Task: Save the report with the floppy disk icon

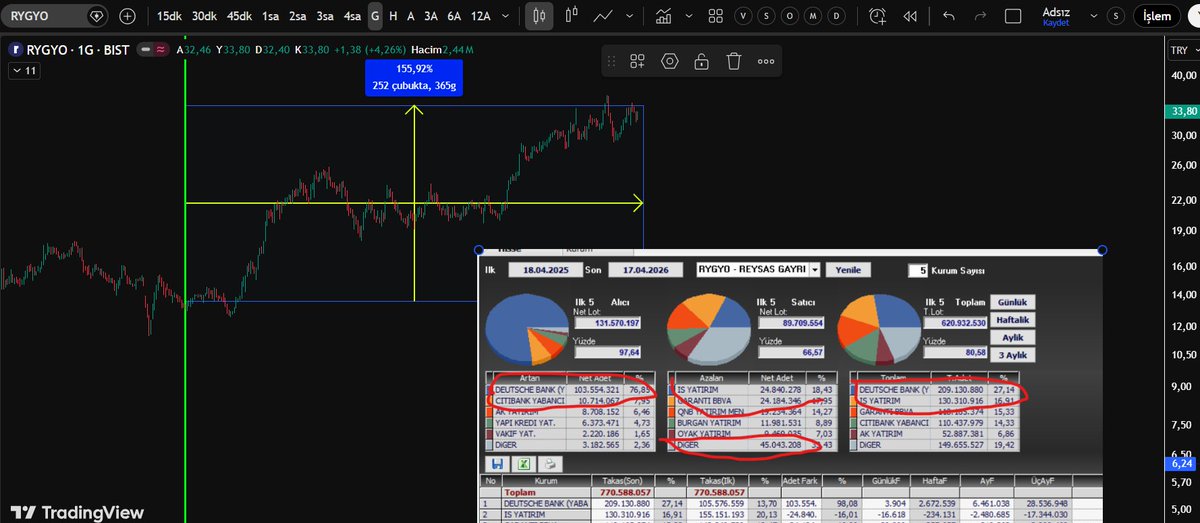Action: click(497, 464)
